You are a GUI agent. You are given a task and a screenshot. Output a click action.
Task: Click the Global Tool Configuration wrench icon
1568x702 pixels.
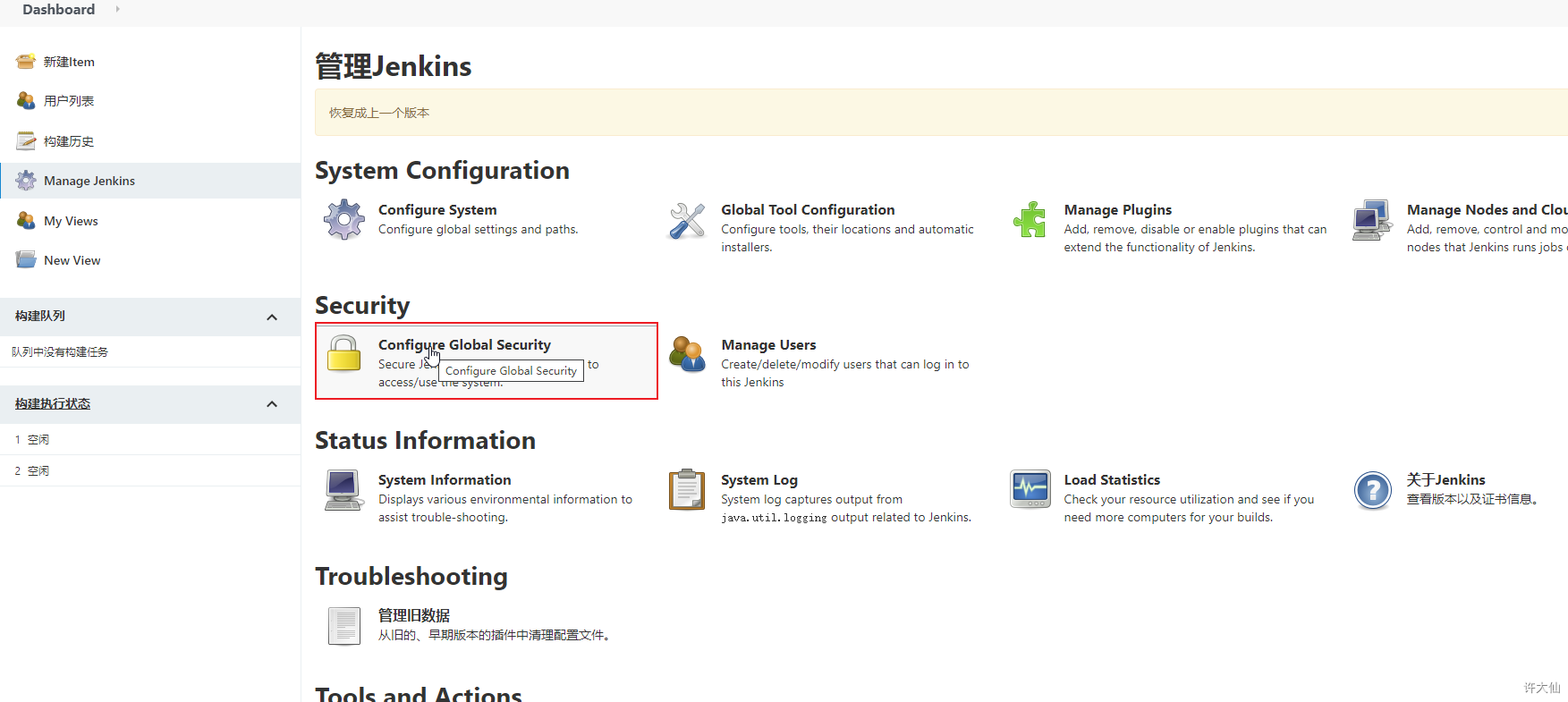tap(687, 220)
